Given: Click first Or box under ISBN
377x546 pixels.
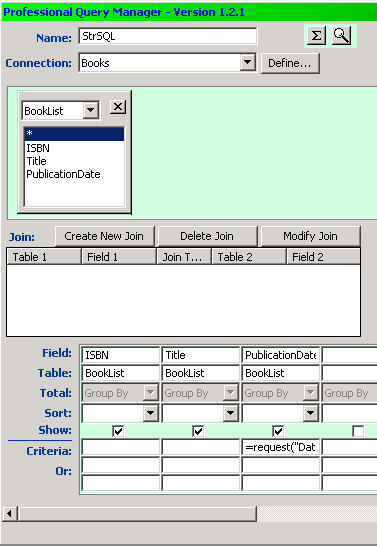Looking at the screenshot, I should click(x=120, y=465).
